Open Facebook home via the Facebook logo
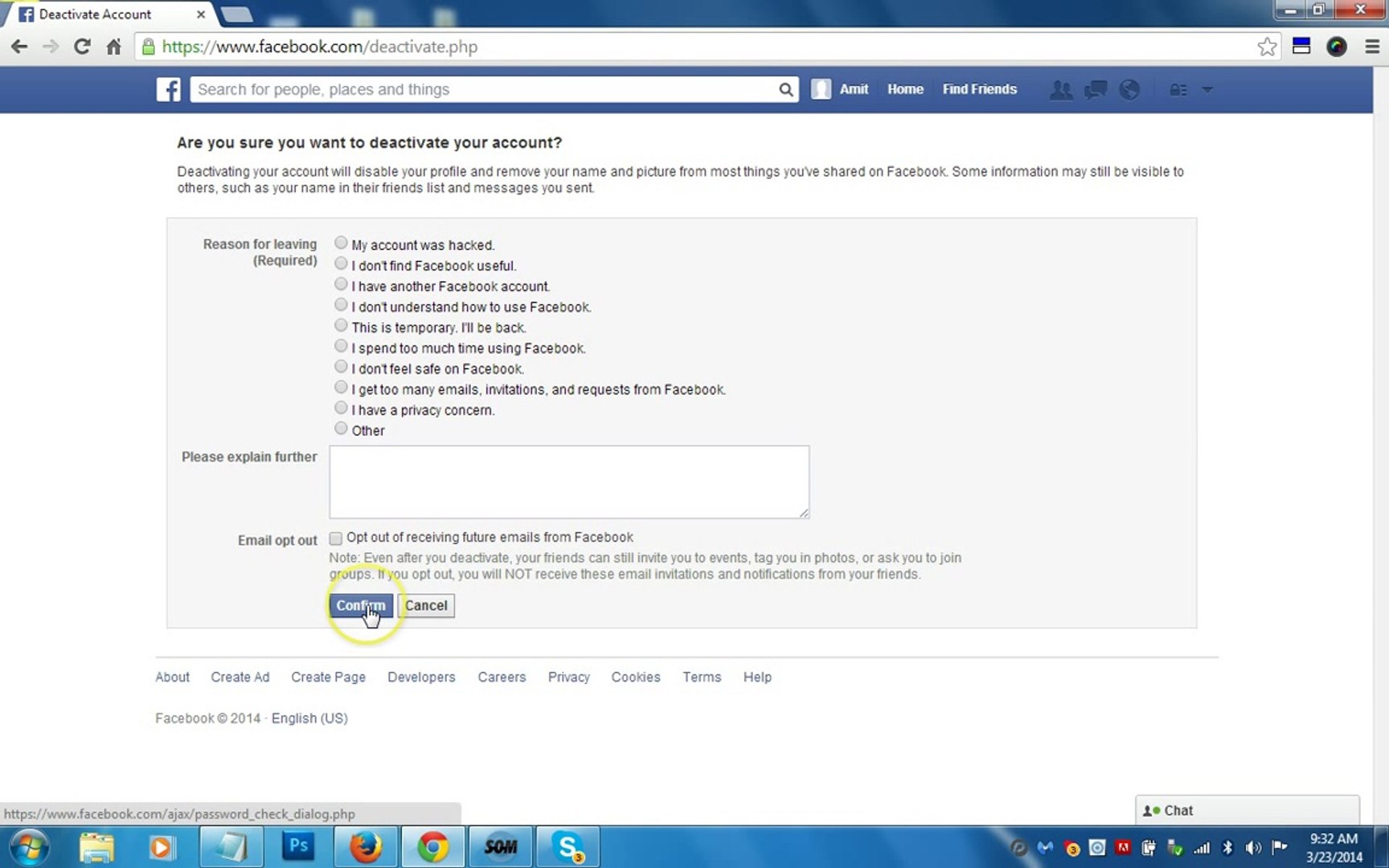The width and height of the screenshot is (1389, 868). (168, 89)
